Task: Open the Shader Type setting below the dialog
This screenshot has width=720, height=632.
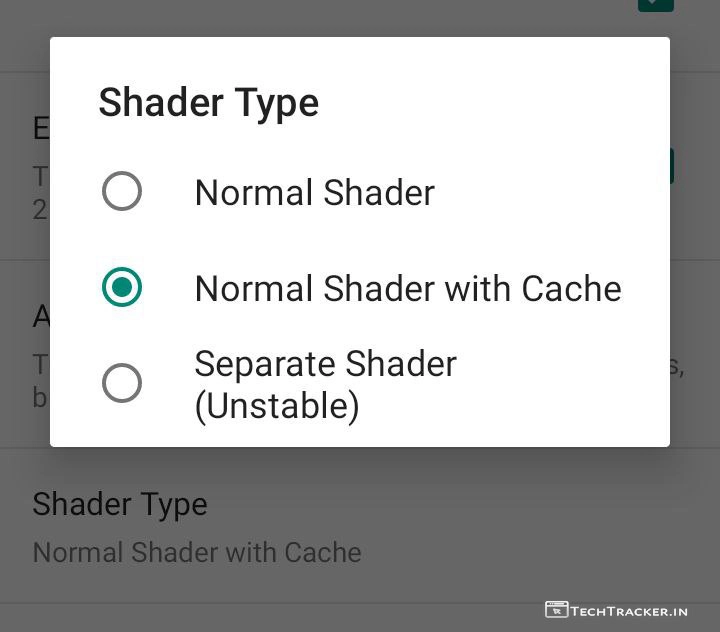Action: click(120, 504)
